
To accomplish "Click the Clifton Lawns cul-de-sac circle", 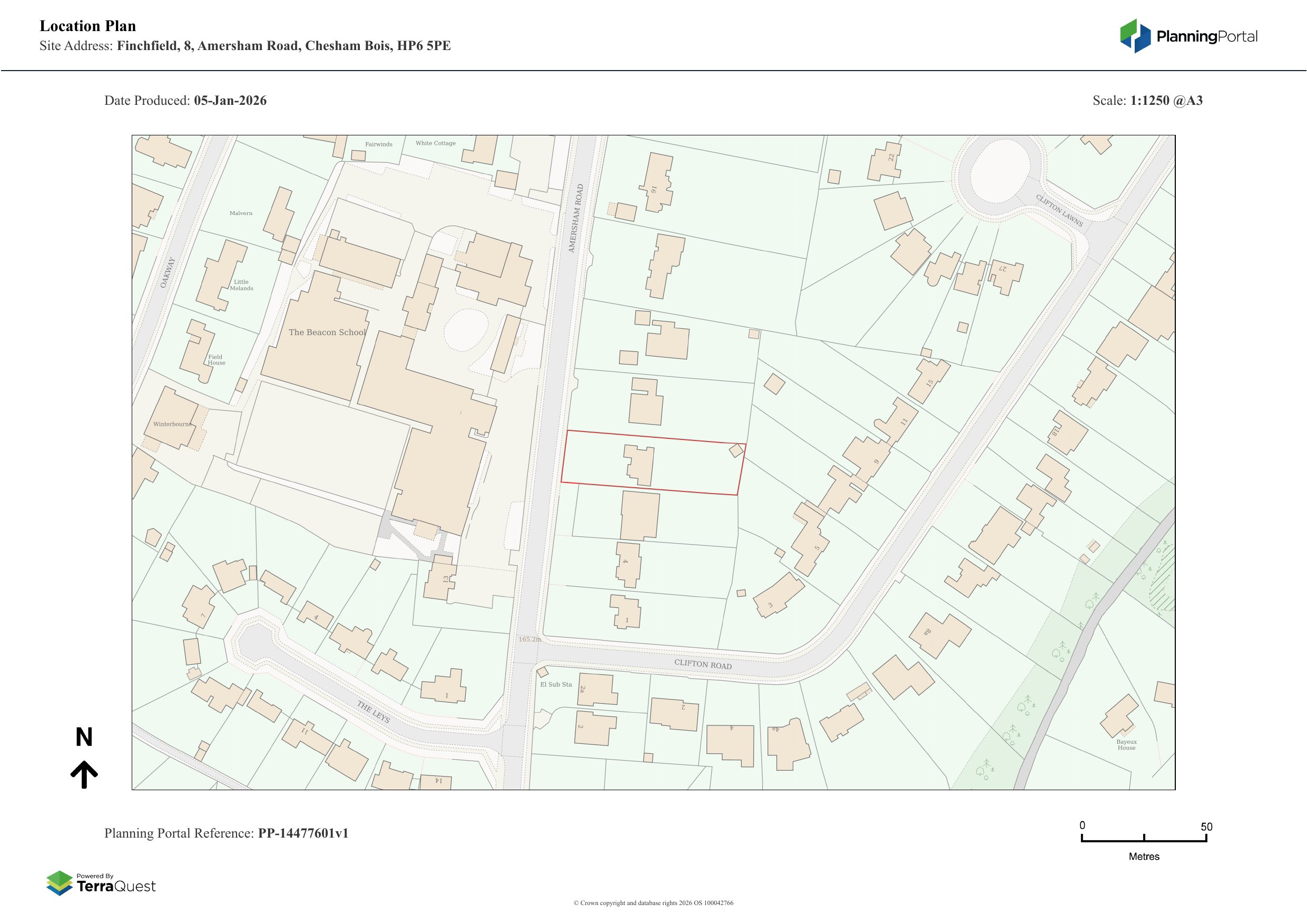I will tap(999, 171).
